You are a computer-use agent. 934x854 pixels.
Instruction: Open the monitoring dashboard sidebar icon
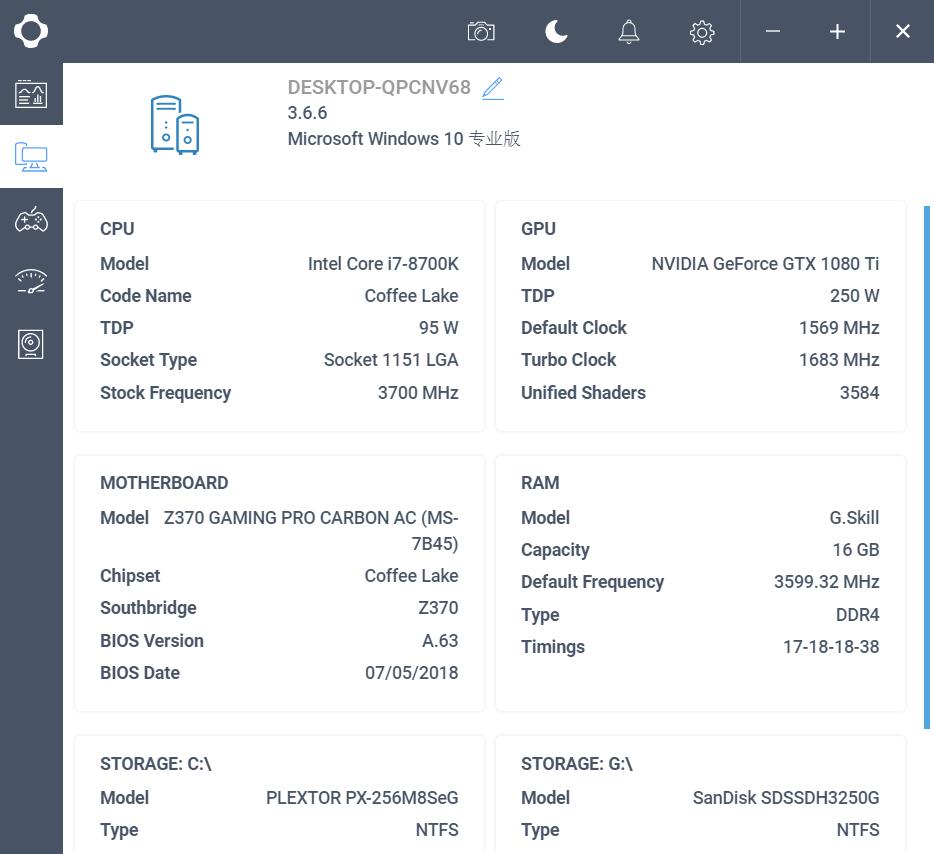click(x=31, y=95)
